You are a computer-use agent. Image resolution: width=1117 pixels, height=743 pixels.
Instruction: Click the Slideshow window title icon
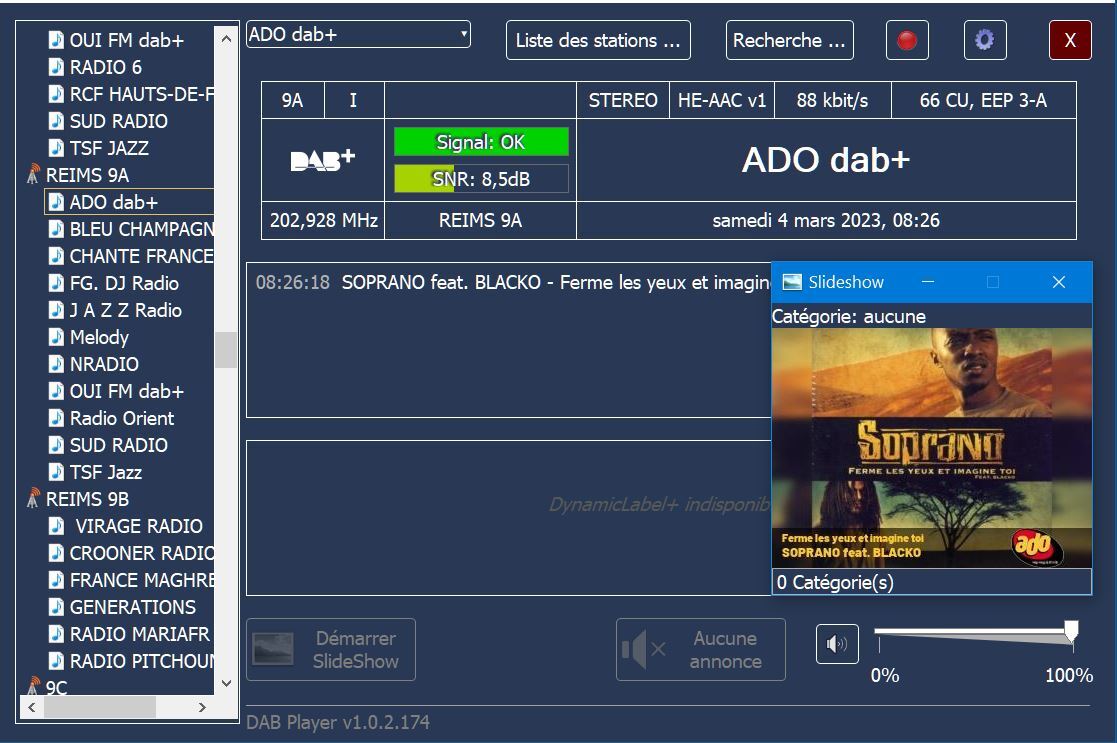click(792, 282)
